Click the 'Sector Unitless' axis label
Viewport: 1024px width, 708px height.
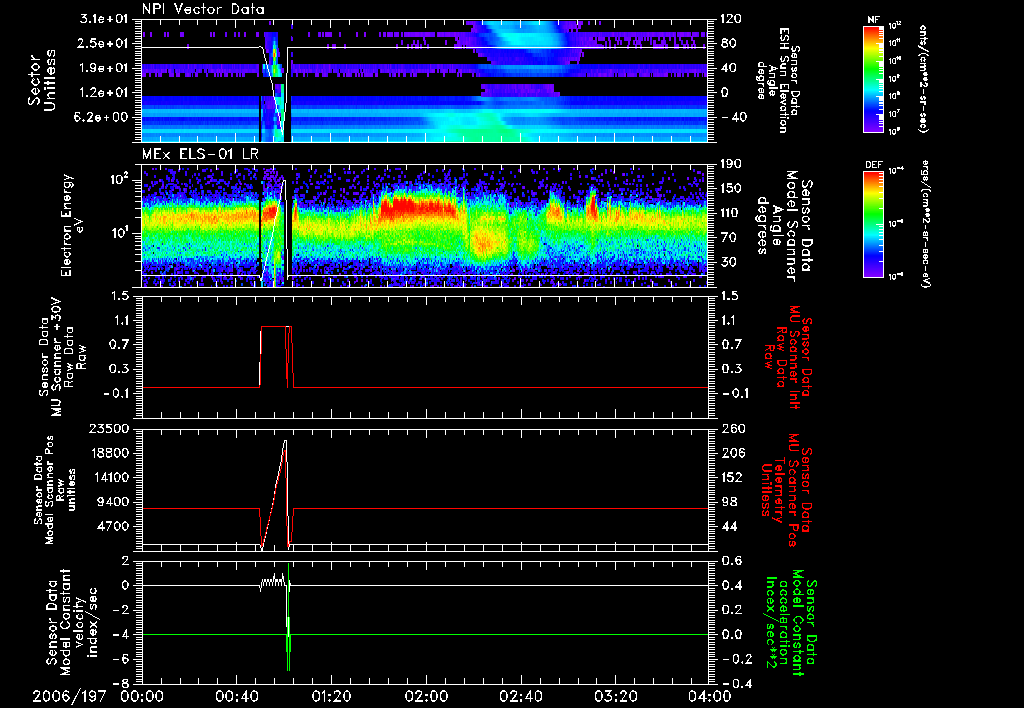pos(42,80)
